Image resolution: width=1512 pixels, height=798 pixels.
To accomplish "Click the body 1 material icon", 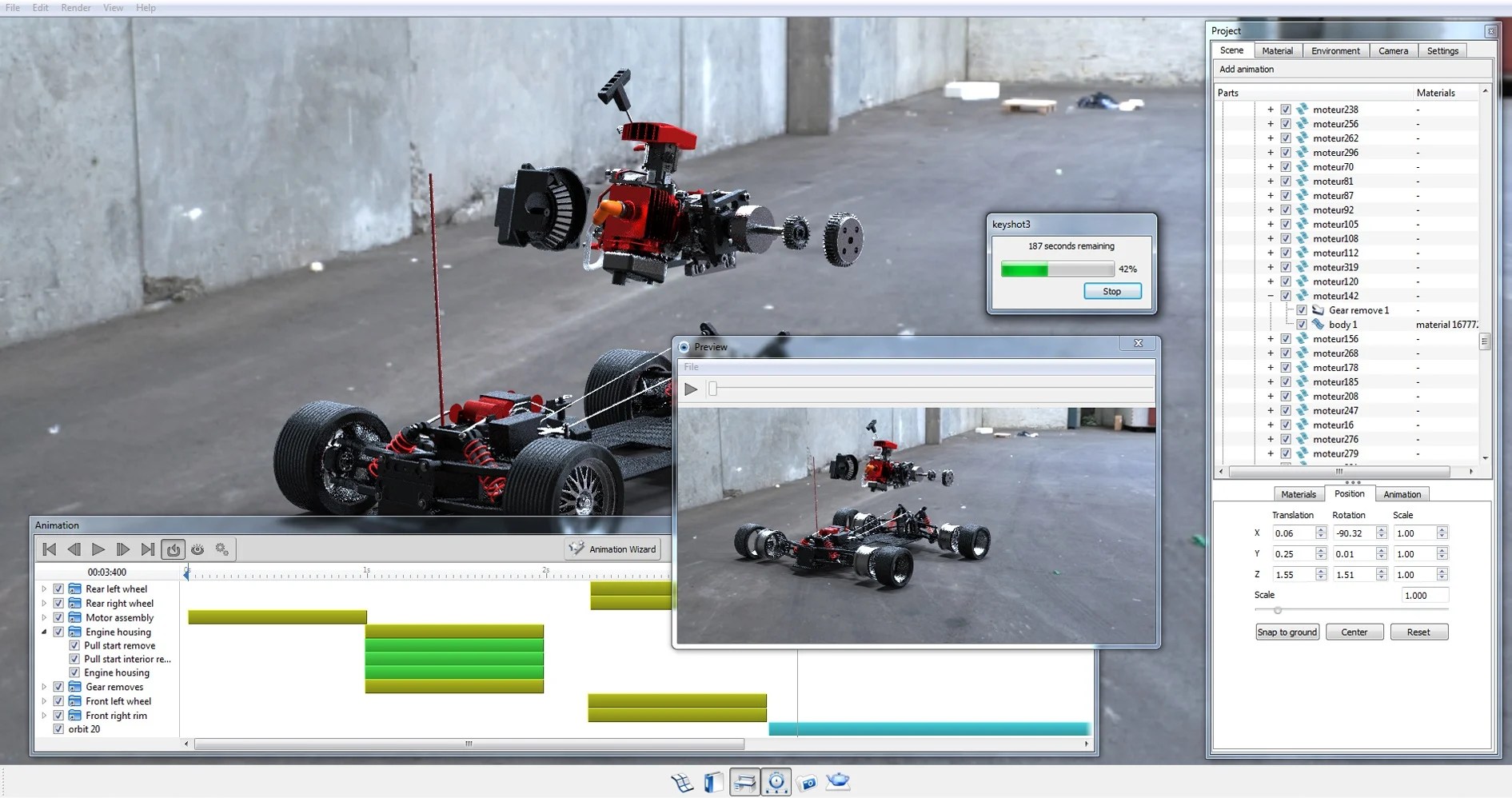I will 1318,325.
